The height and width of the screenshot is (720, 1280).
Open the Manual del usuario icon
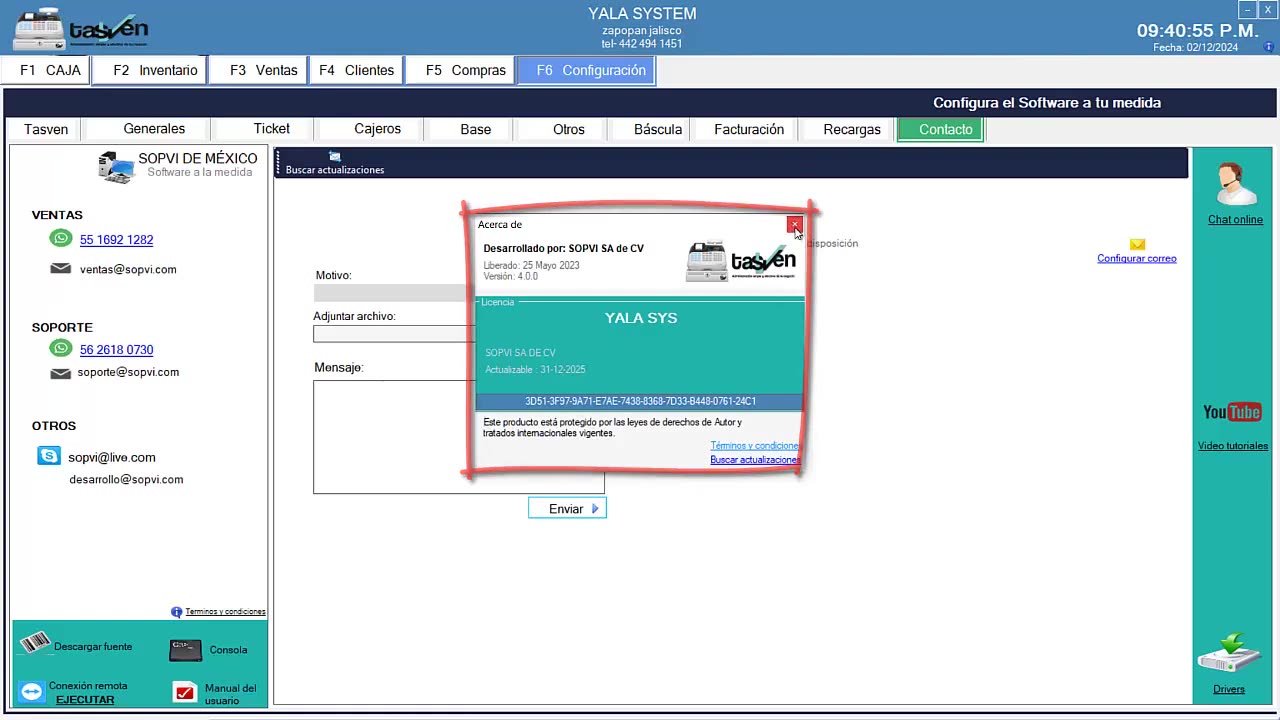click(185, 693)
